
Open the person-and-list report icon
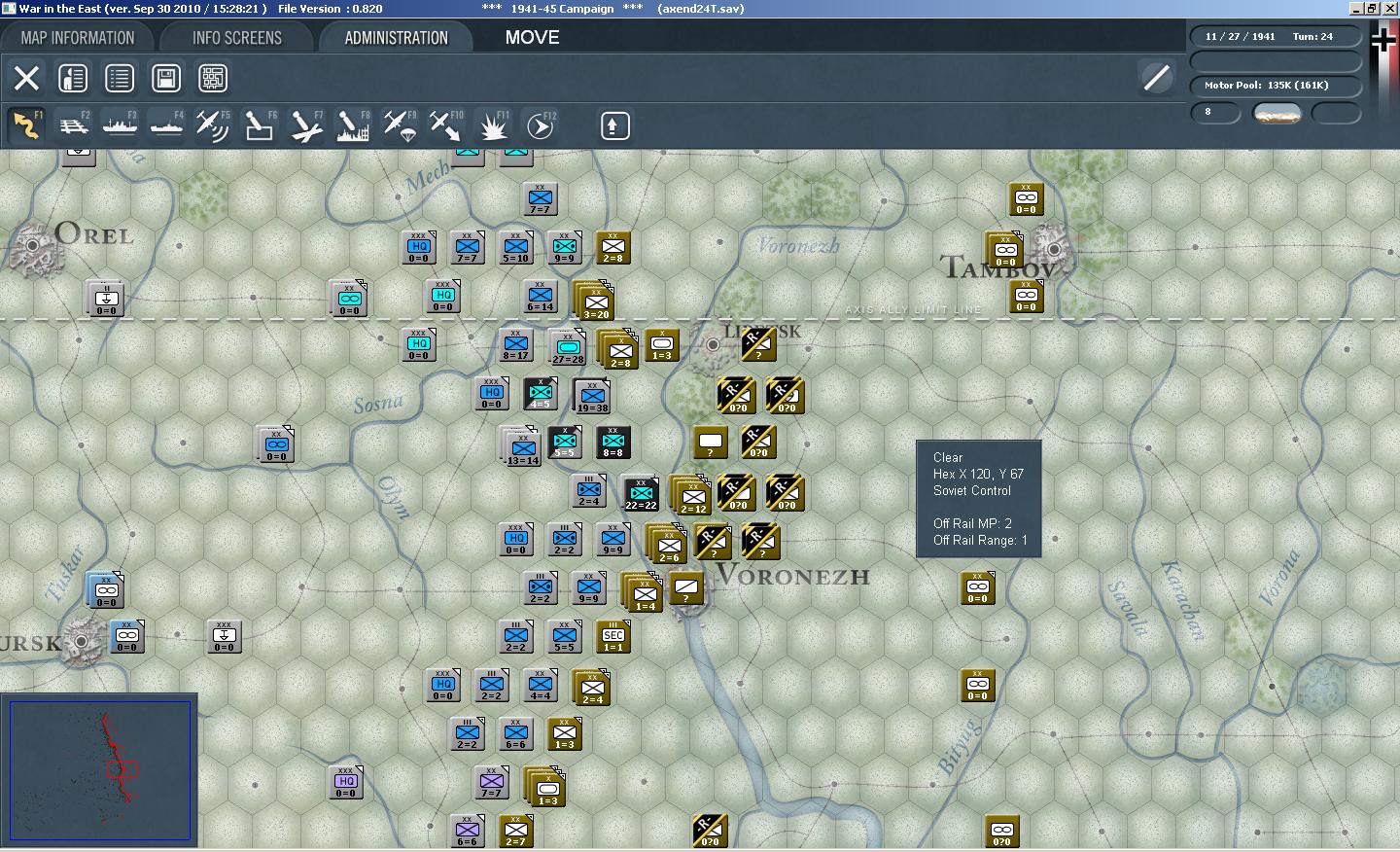(x=73, y=78)
